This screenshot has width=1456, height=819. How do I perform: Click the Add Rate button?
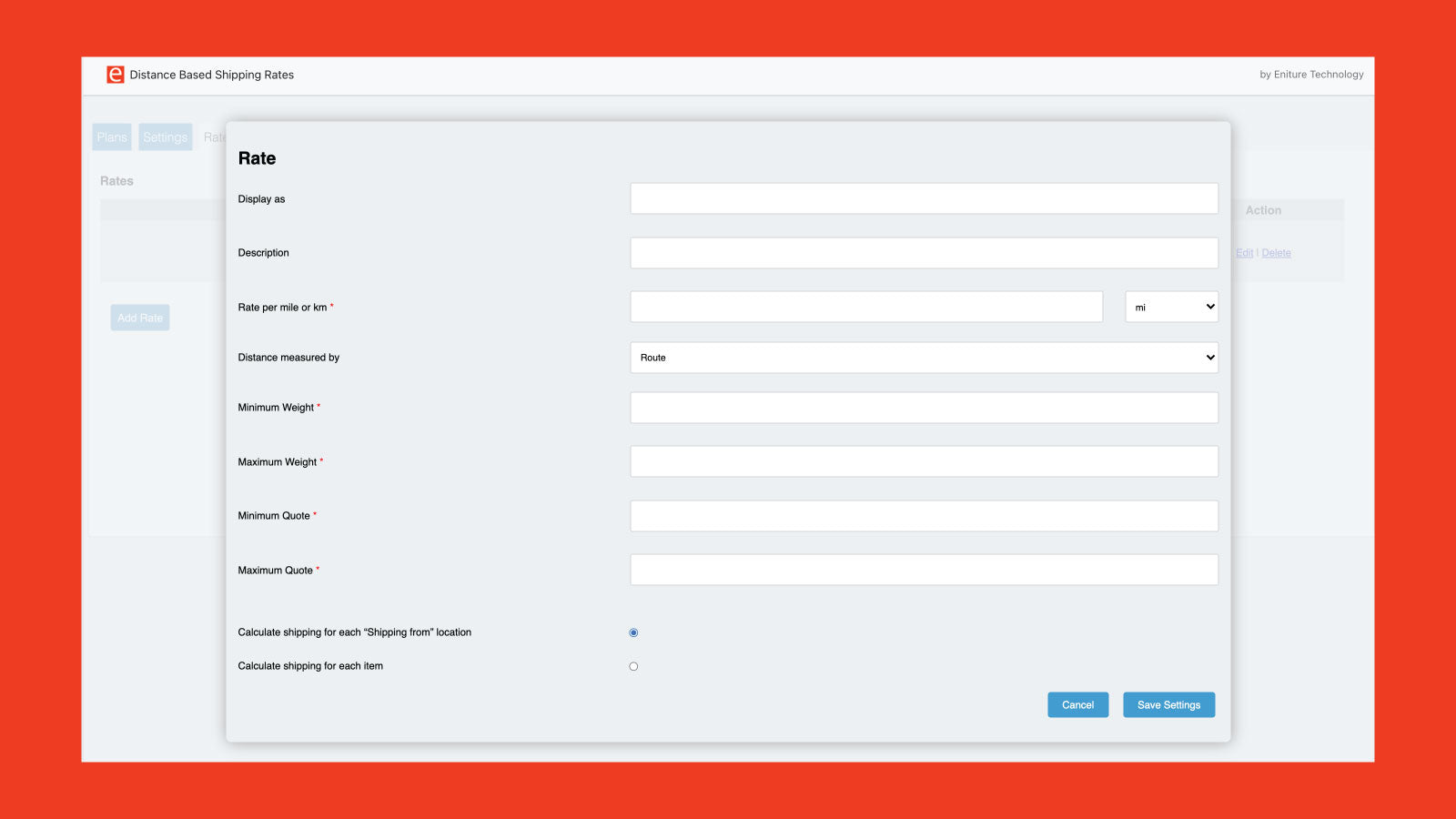pyautogui.click(x=139, y=318)
